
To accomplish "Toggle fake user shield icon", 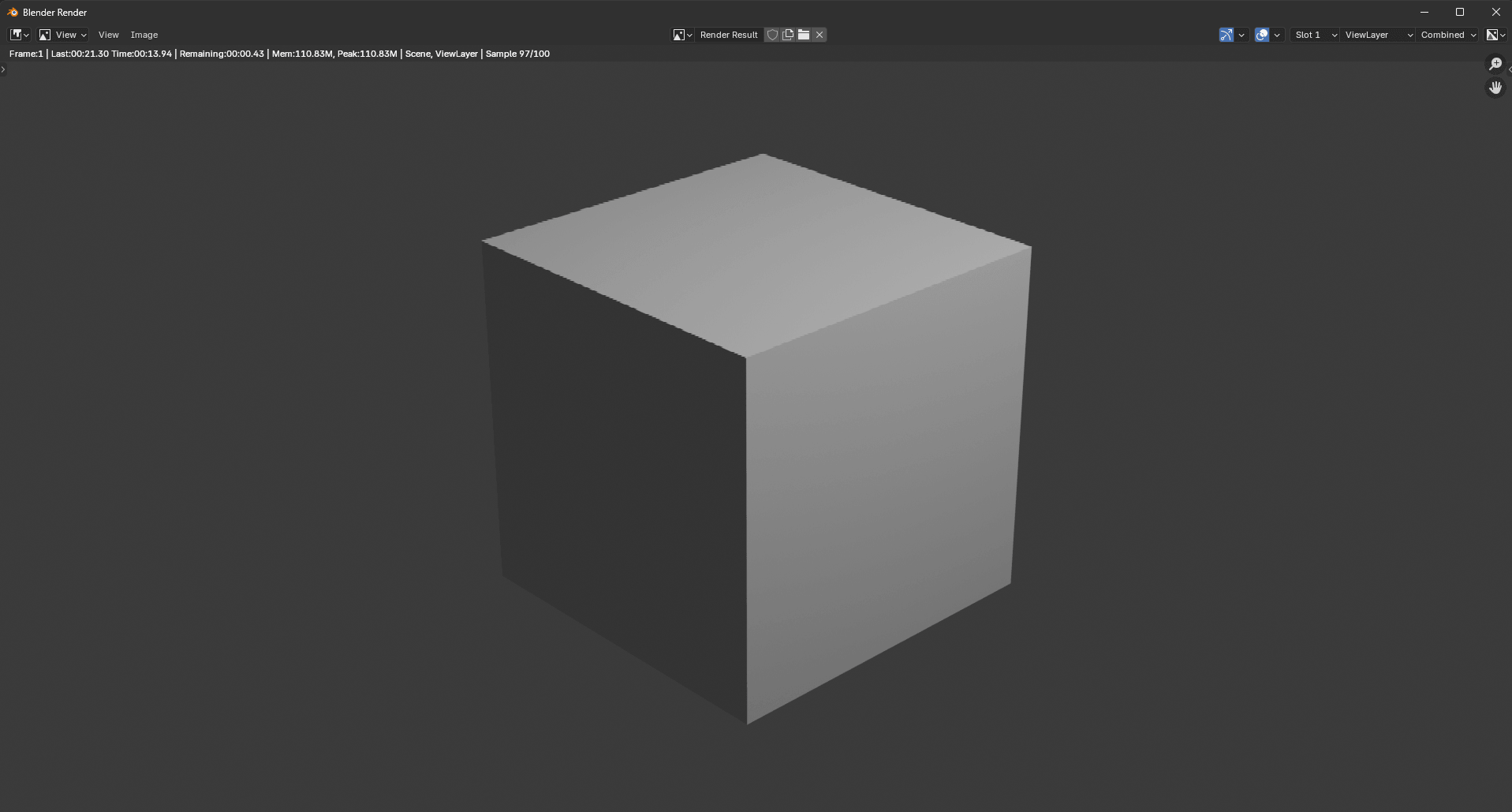I will click(772, 35).
